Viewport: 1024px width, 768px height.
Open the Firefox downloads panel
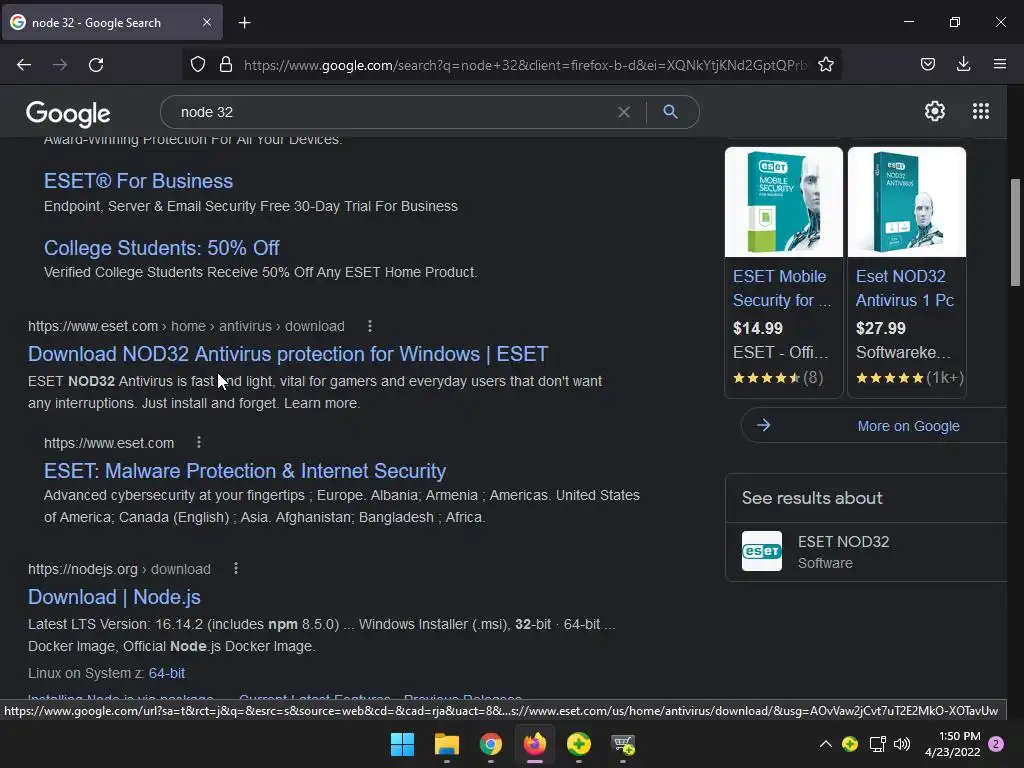963,64
